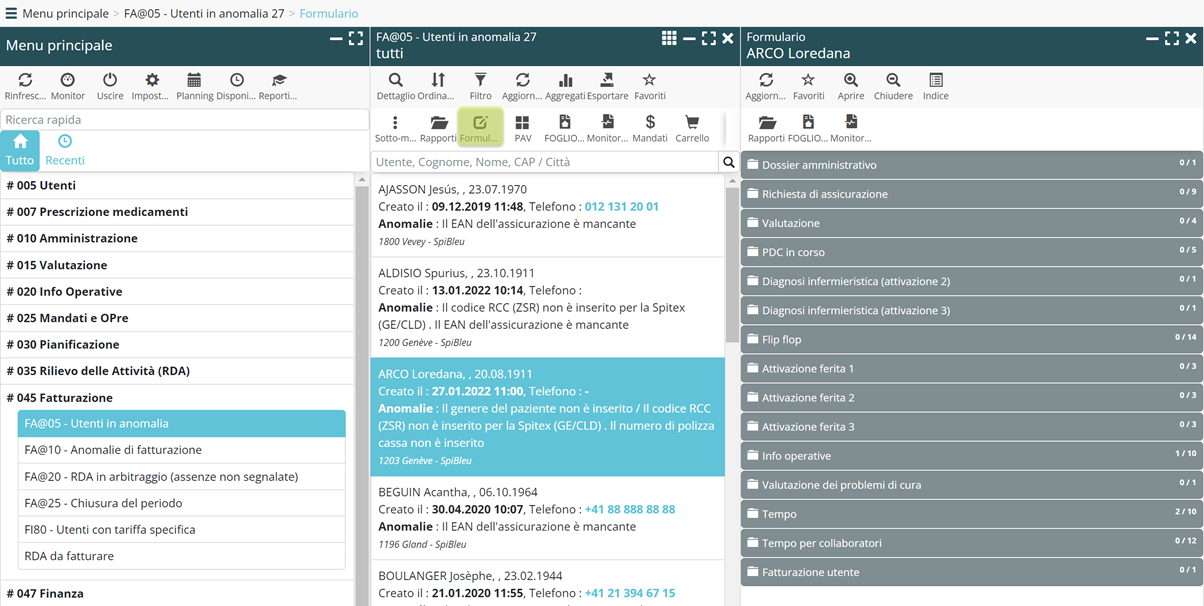Expand # 010 Amministrazione menu group
Screen dimensions: 1204x606
click(x=72, y=238)
